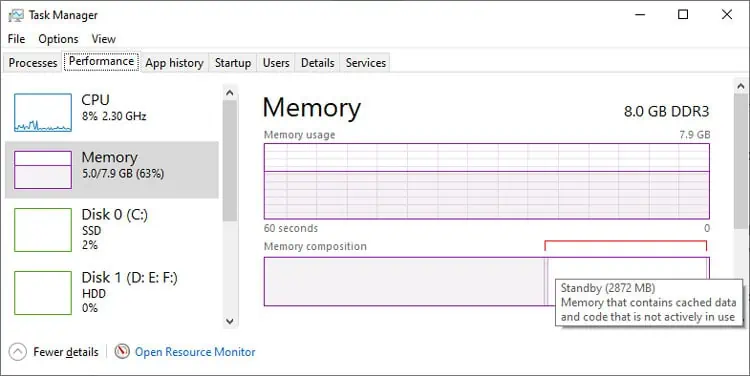Image resolution: width=750 pixels, height=376 pixels.
Task: Switch to the Details tab
Action: click(318, 63)
